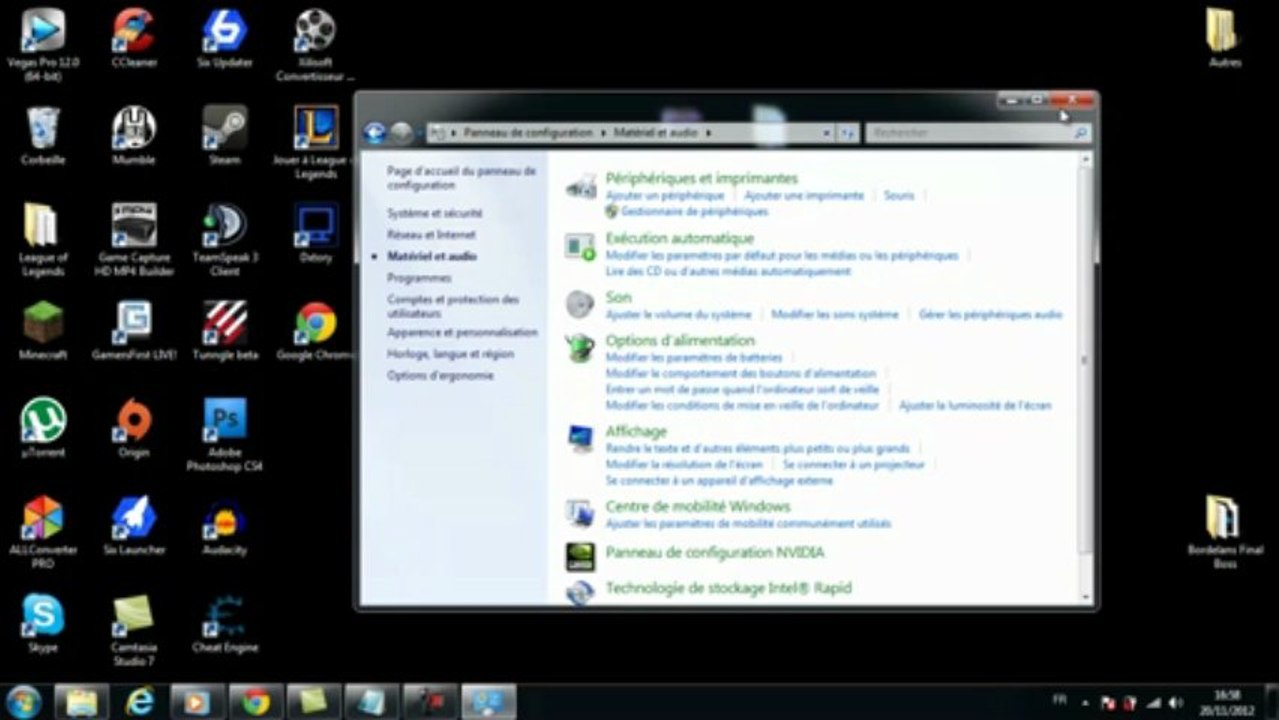Select the Corbeille recycle bin icon

[43, 135]
